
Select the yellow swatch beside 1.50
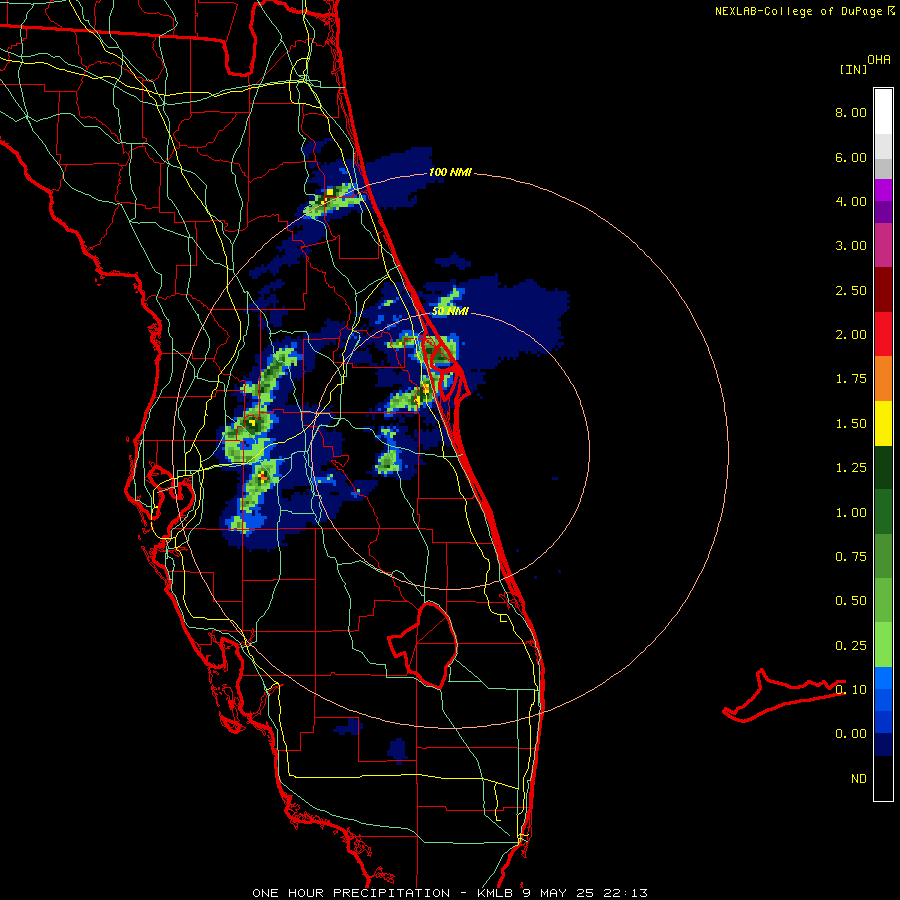tap(883, 423)
